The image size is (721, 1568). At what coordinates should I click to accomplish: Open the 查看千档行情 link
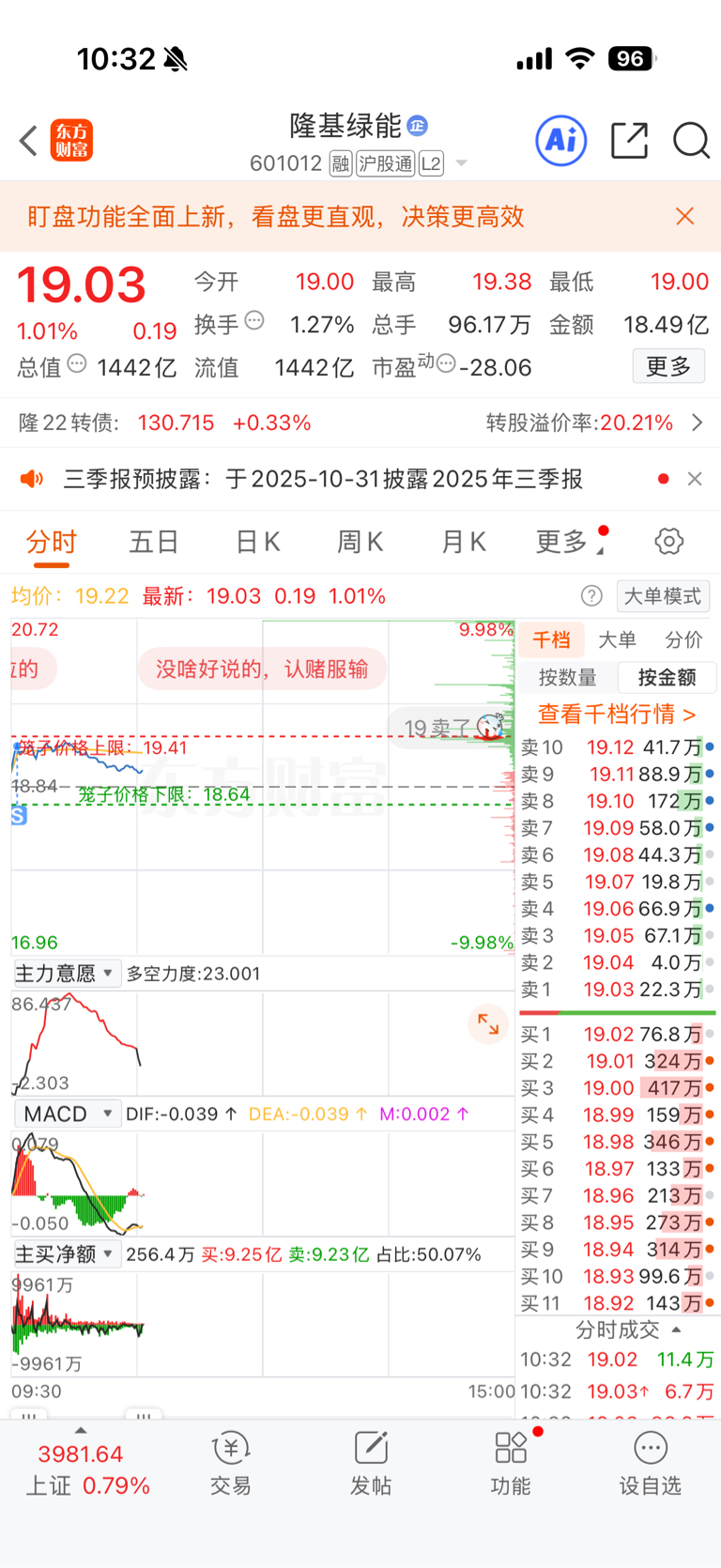click(617, 714)
